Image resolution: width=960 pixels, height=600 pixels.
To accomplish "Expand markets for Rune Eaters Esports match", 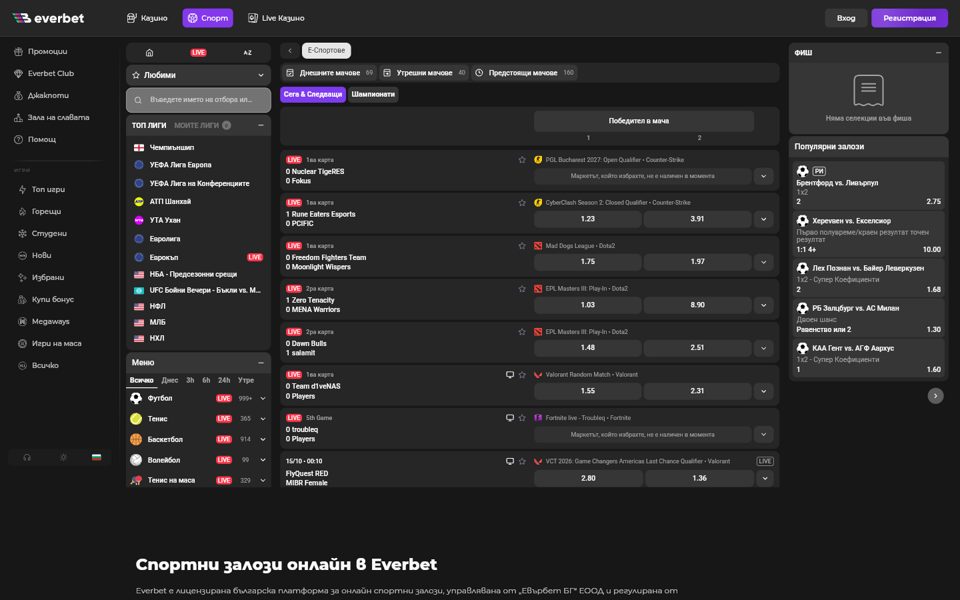I will point(763,219).
